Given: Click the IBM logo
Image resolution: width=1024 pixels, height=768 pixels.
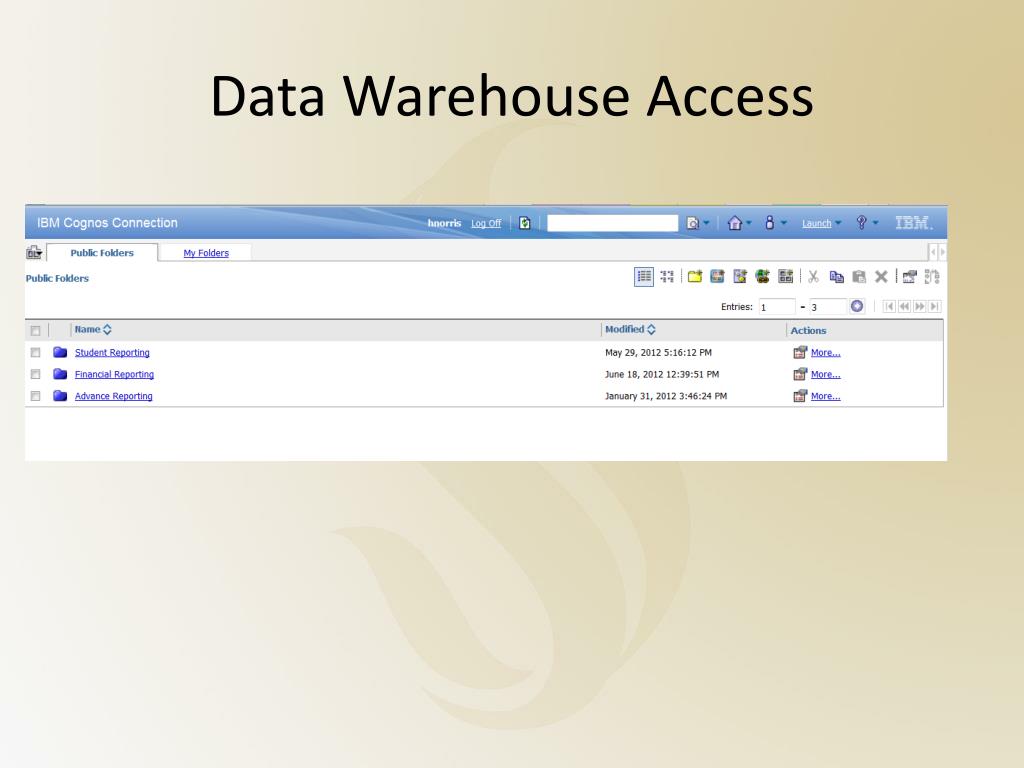Looking at the screenshot, I should click(x=913, y=223).
